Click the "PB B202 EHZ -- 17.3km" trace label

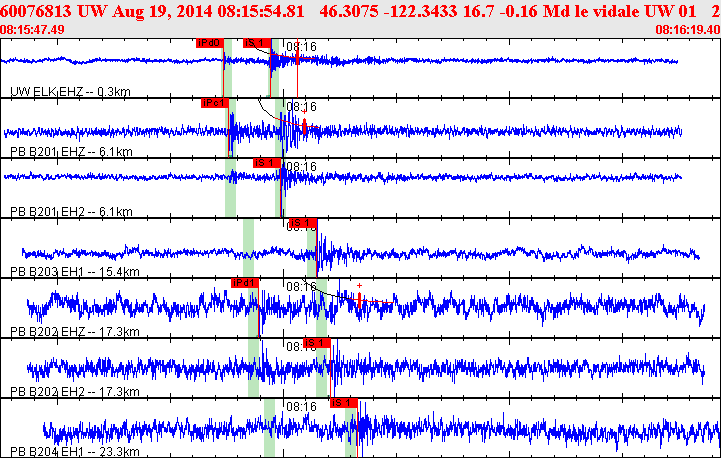pyautogui.click(x=74, y=332)
